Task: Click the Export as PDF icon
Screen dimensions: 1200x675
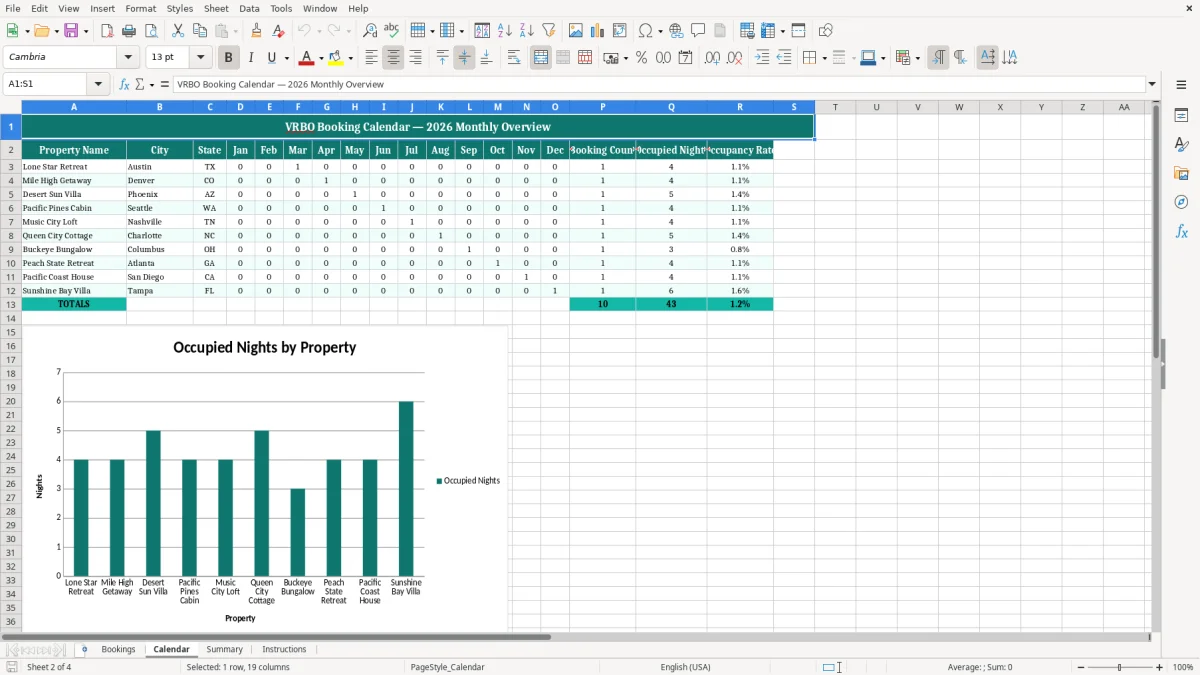Action: 107,31
